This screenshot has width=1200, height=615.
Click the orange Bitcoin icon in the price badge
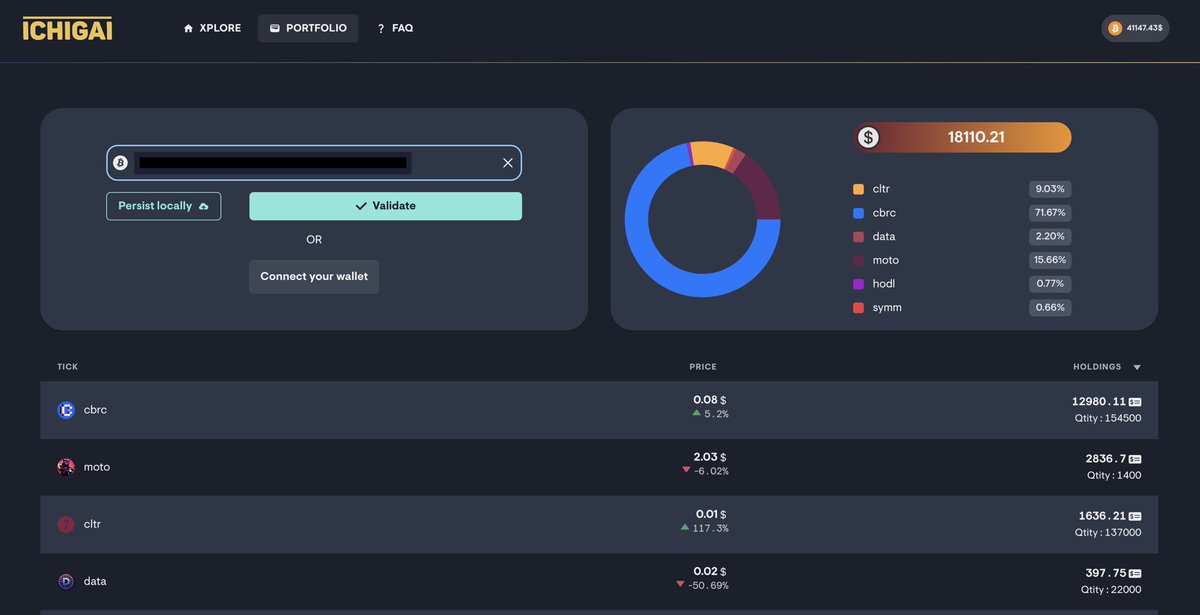tap(1115, 28)
